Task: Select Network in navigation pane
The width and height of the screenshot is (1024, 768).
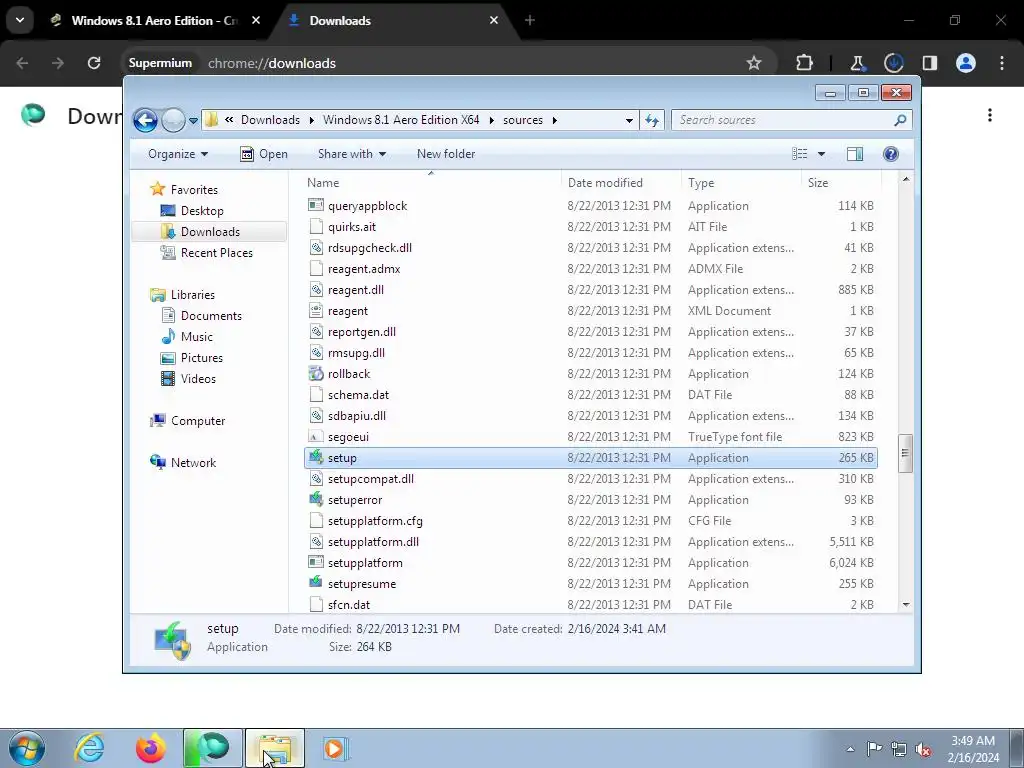Action: coord(193,463)
